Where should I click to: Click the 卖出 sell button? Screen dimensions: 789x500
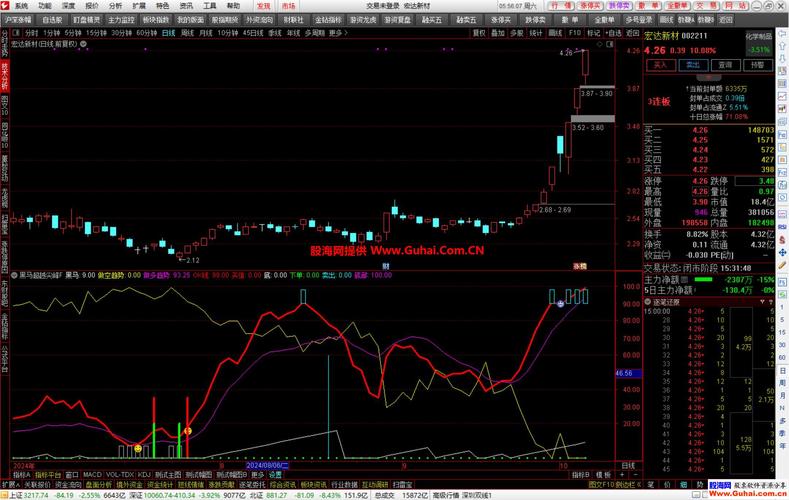[x=693, y=65]
